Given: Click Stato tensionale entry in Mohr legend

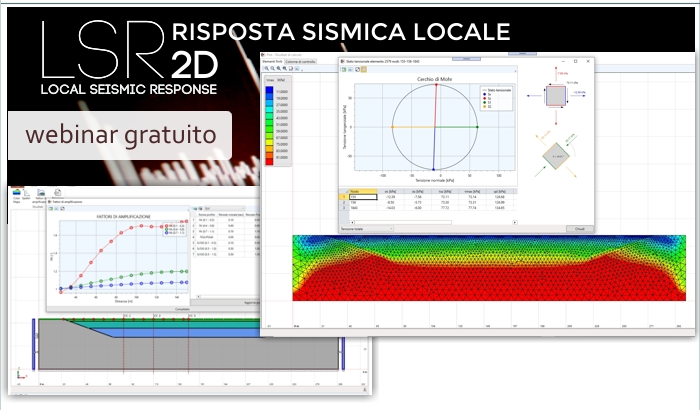Looking at the screenshot, I should click(x=496, y=90).
